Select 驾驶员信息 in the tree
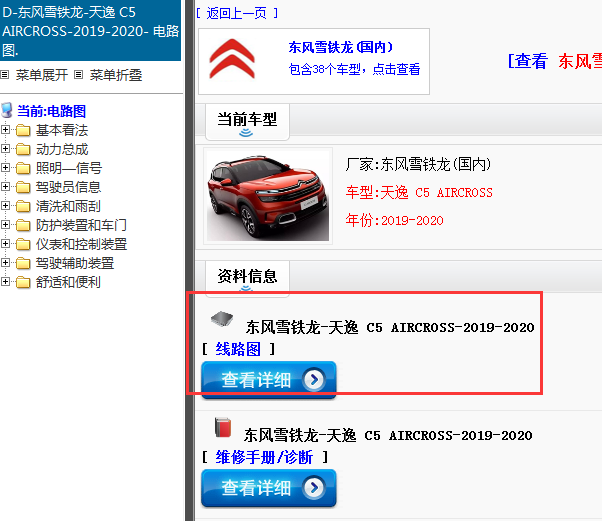602x521 pixels. tap(68, 187)
